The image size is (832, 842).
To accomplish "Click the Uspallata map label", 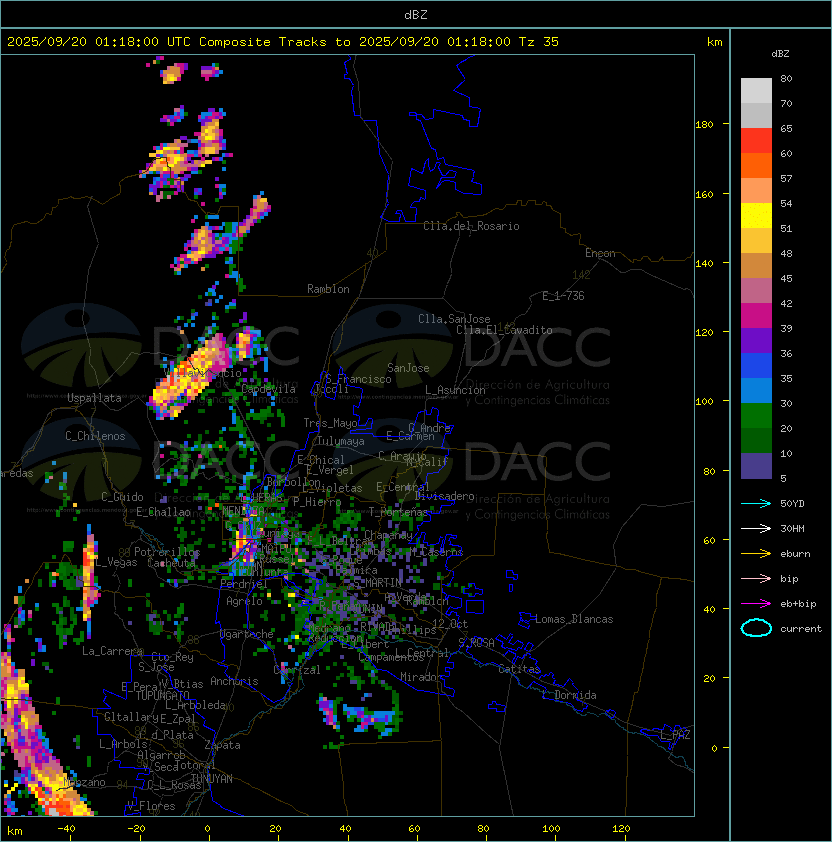I will [x=94, y=398].
